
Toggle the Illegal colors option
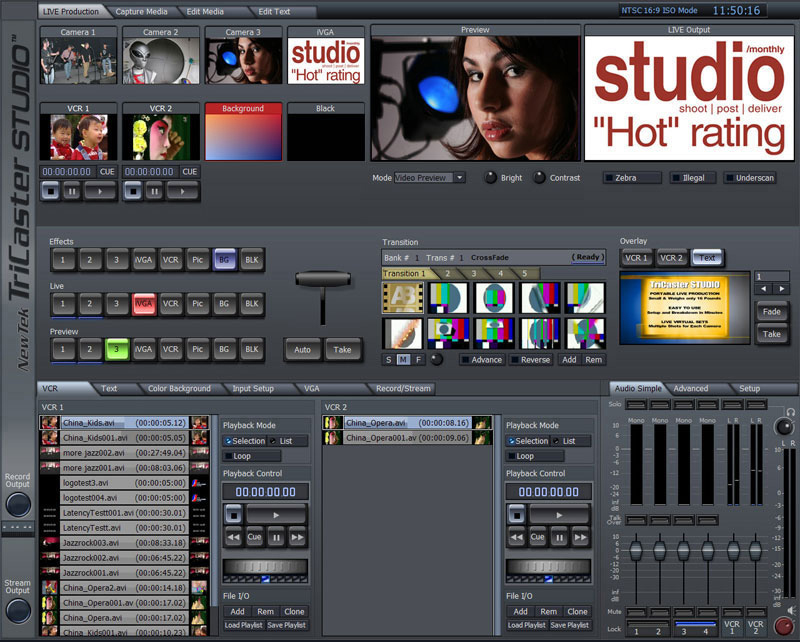click(x=693, y=178)
